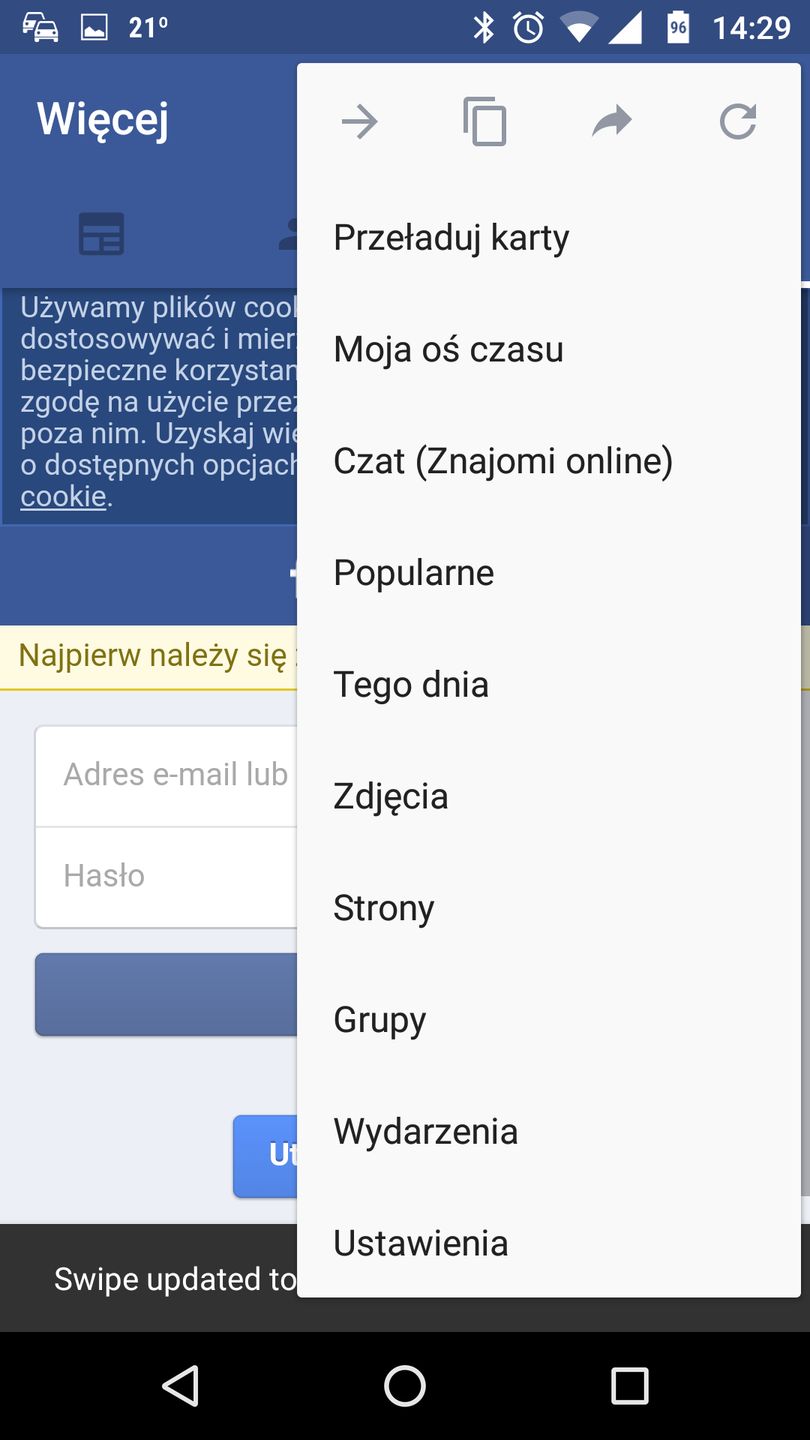
Task: Open the friend requests icon in header
Action: (x=290, y=232)
